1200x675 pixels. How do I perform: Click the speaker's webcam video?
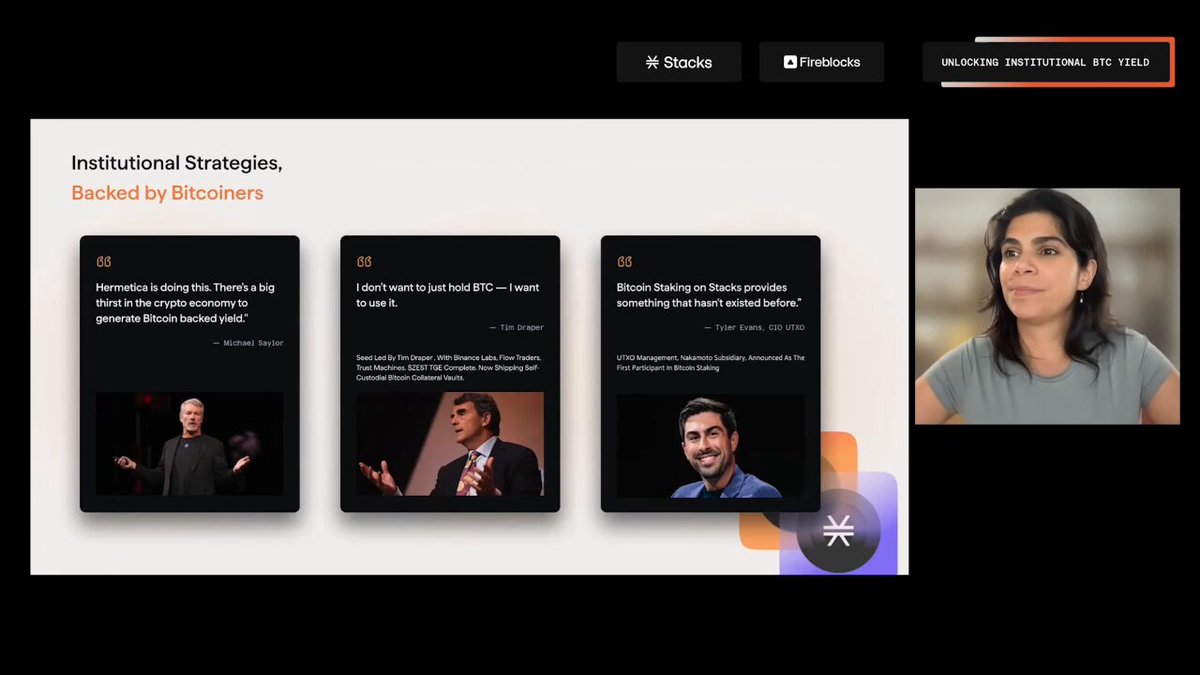1047,306
